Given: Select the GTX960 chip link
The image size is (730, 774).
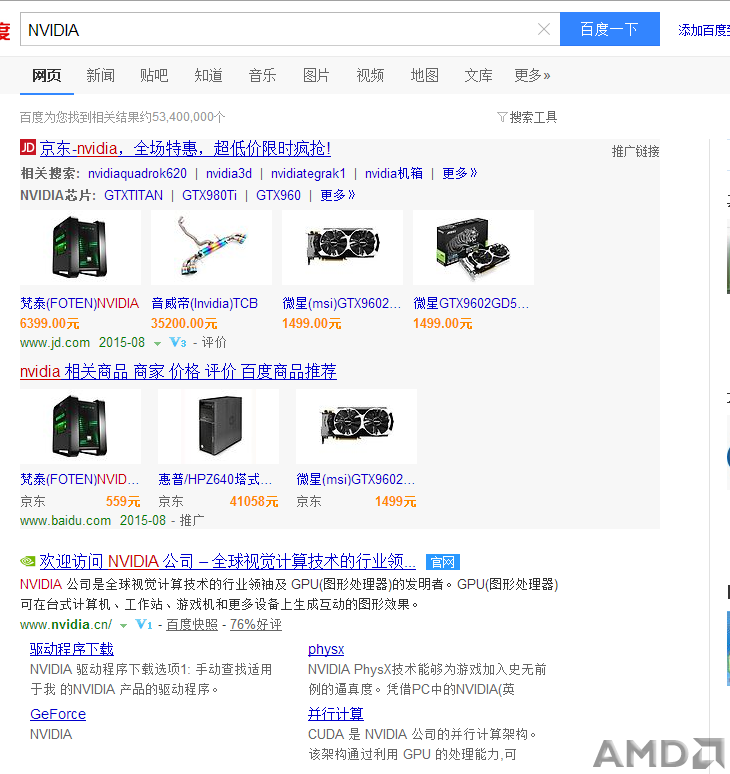Looking at the screenshot, I should 278,195.
